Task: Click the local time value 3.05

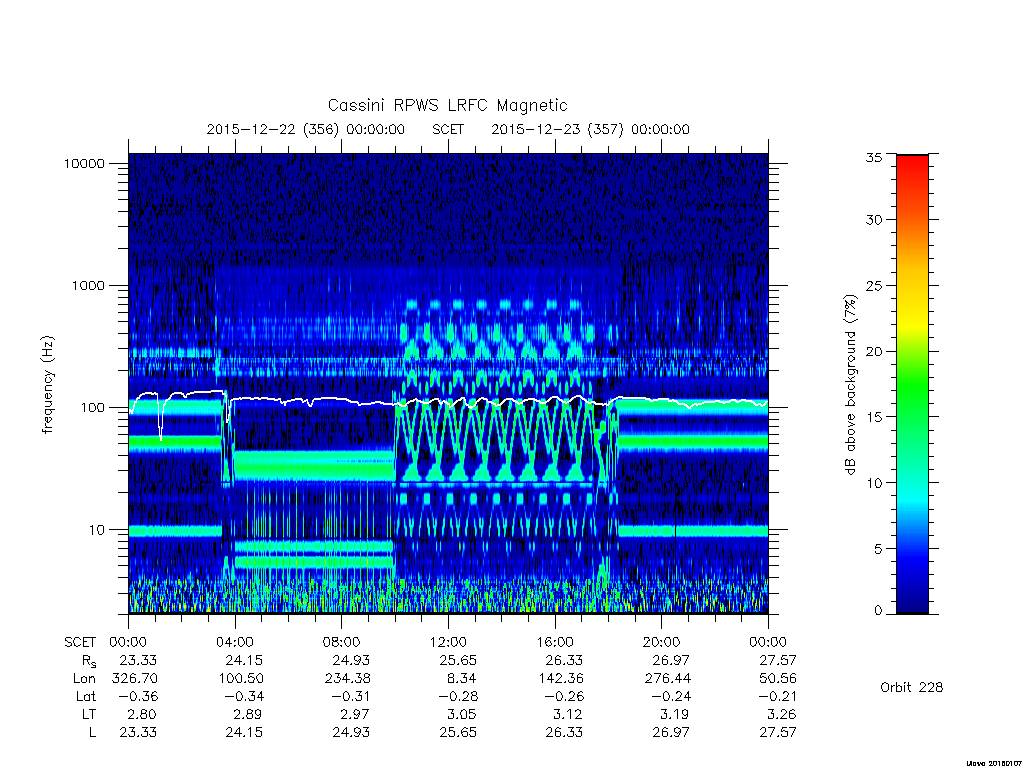Action: [x=462, y=715]
